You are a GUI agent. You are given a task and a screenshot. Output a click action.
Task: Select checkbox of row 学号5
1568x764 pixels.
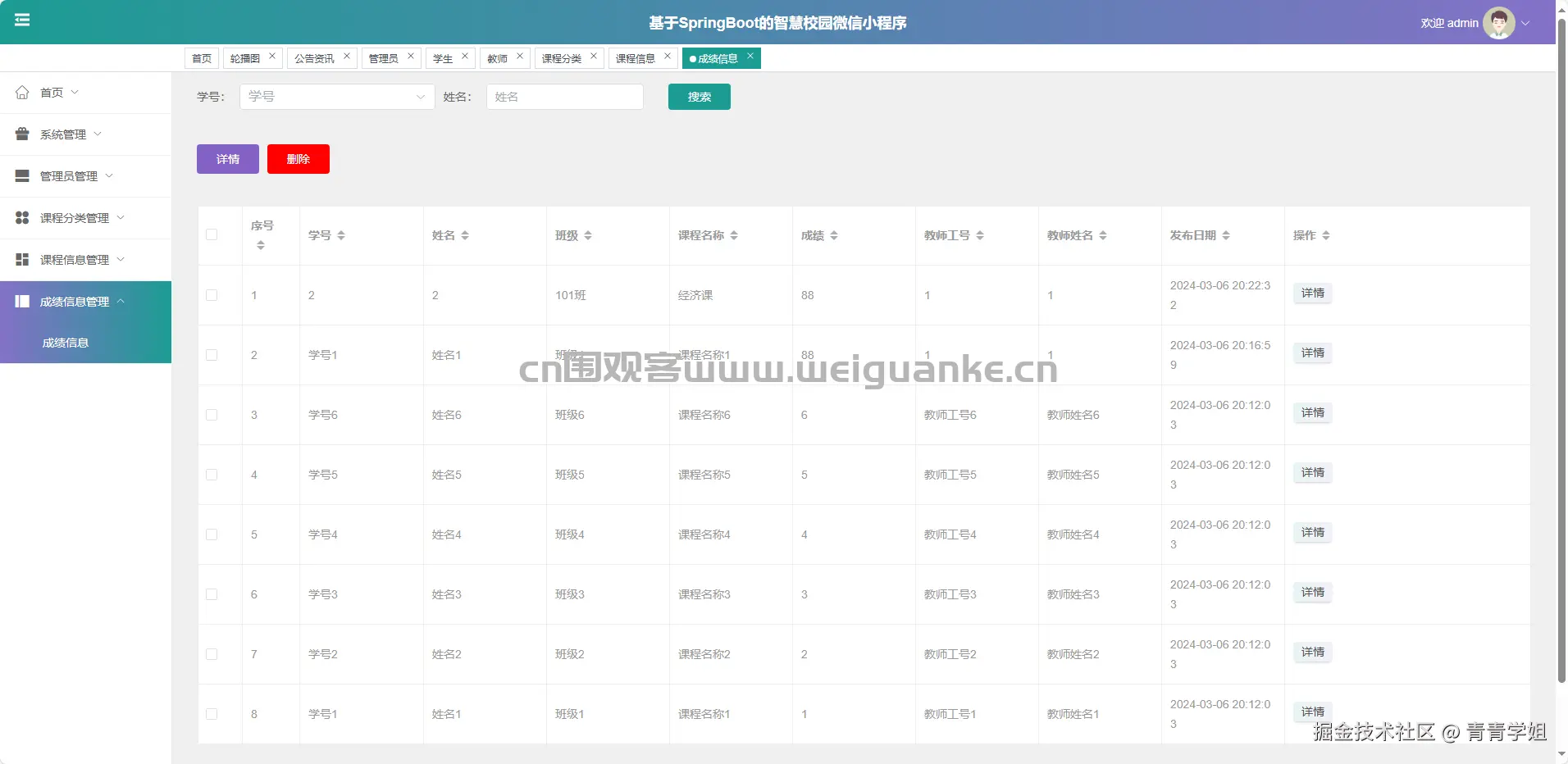coord(212,475)
